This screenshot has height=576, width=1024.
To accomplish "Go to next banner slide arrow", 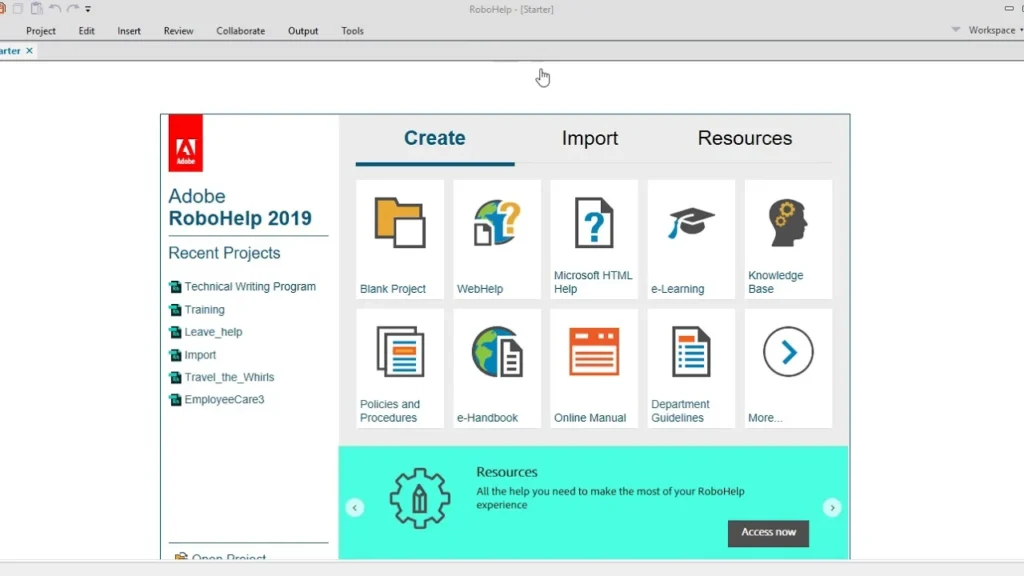I will tap(832, 508).
